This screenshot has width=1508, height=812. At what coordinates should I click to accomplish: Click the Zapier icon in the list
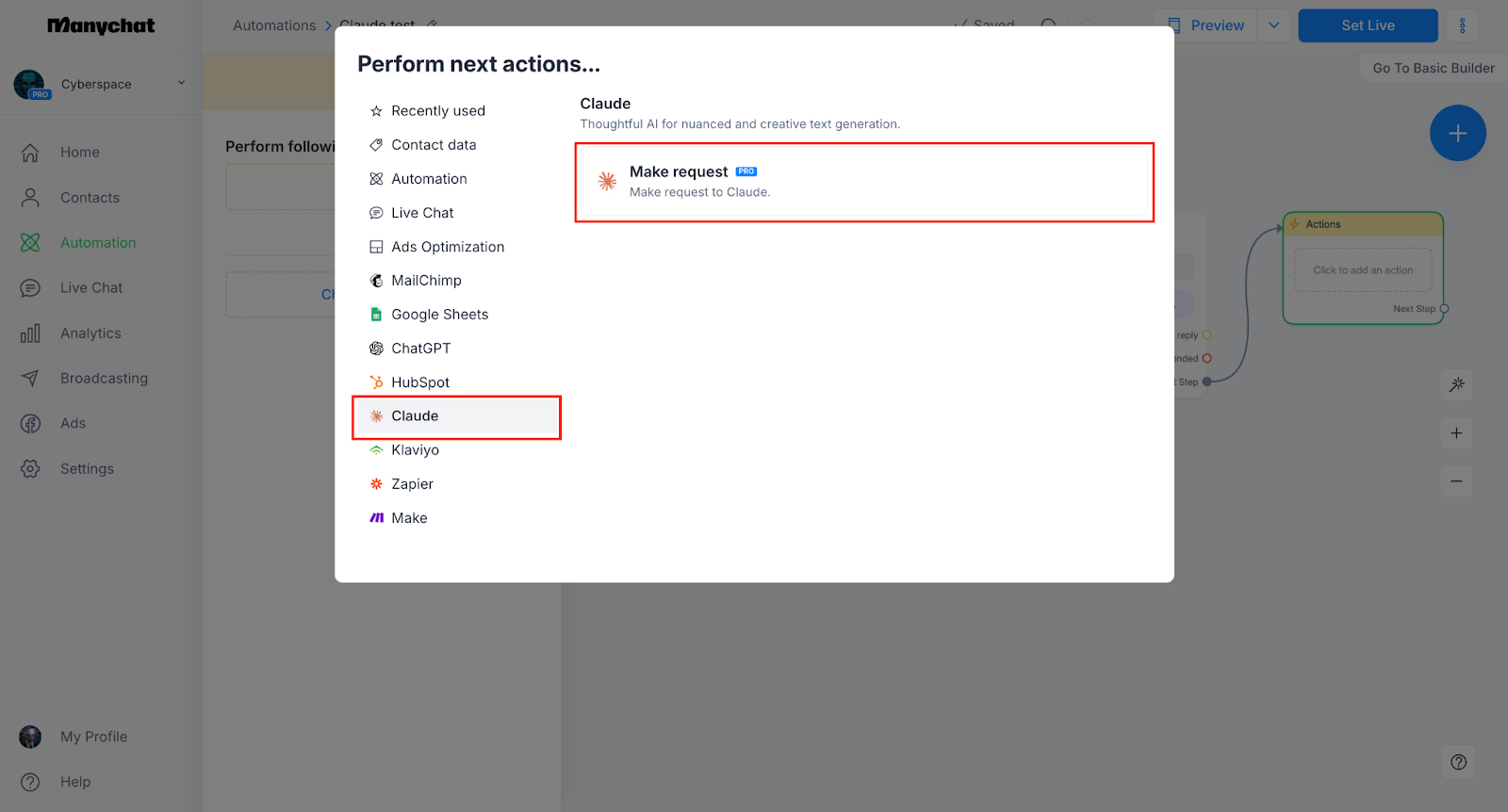click(x=376, y=484)
